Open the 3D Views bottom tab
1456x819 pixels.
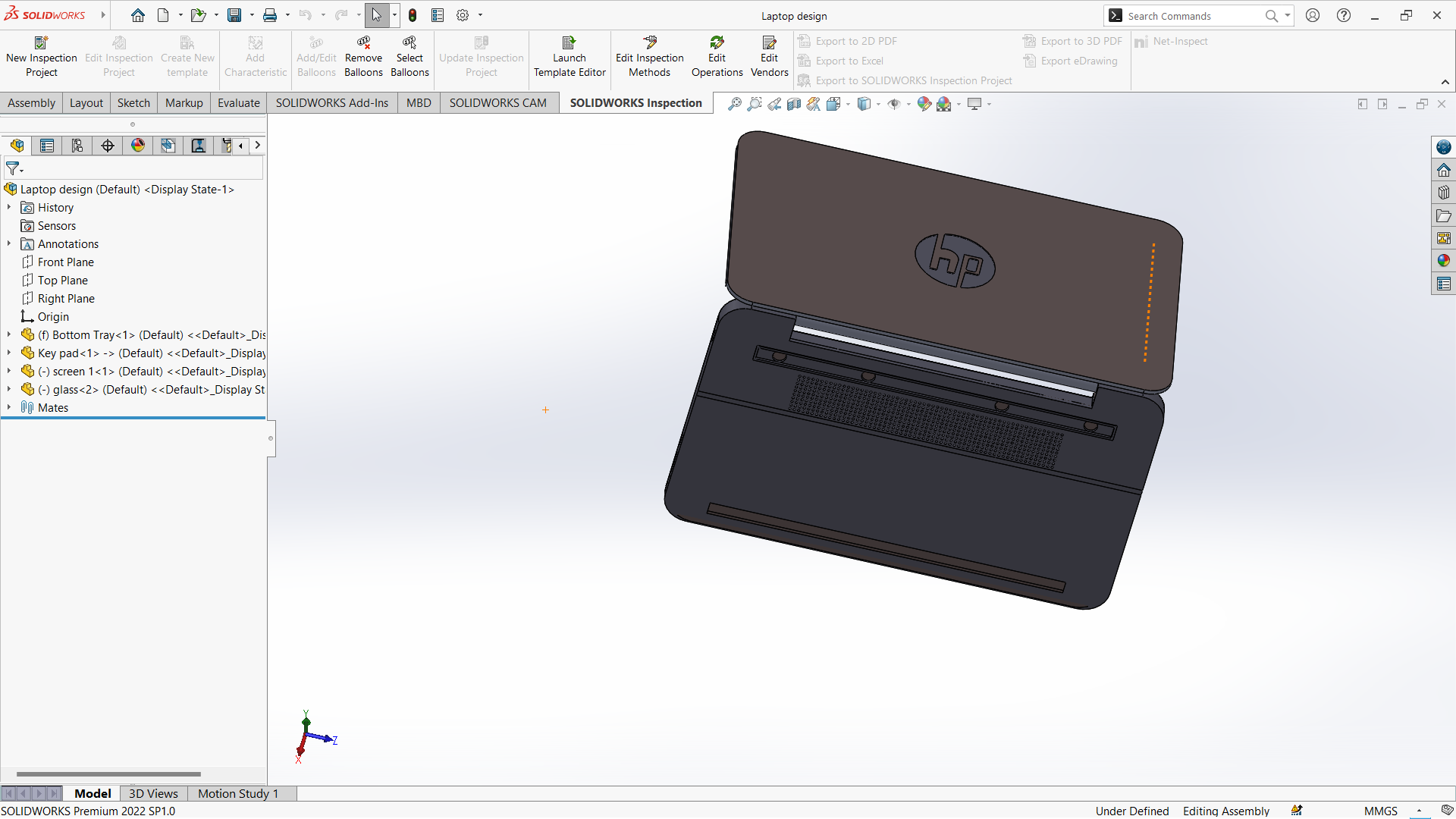(x=153, y=793)
